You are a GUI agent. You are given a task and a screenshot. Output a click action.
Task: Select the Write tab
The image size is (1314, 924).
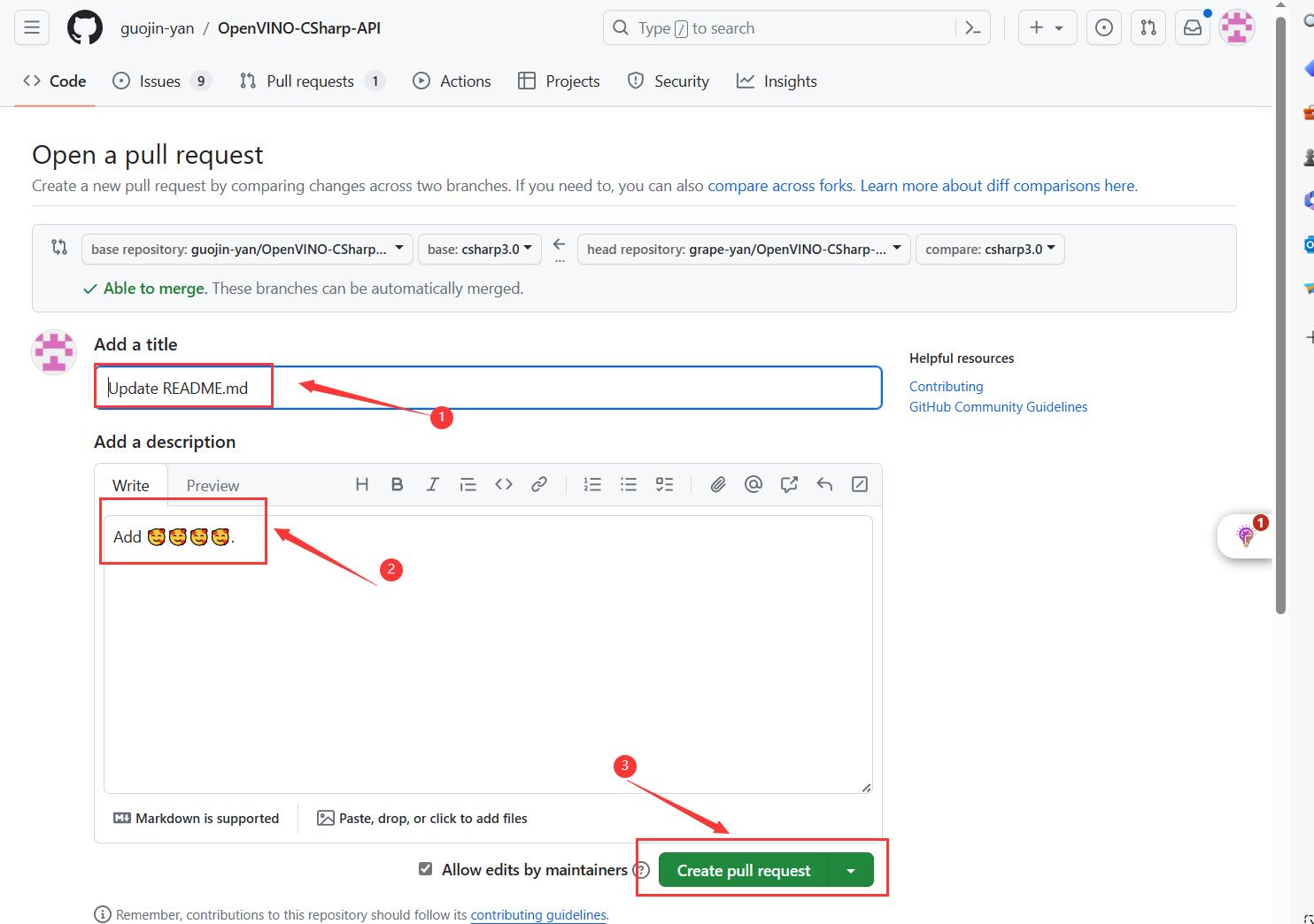pyautogui.click(x=131, y=485)
